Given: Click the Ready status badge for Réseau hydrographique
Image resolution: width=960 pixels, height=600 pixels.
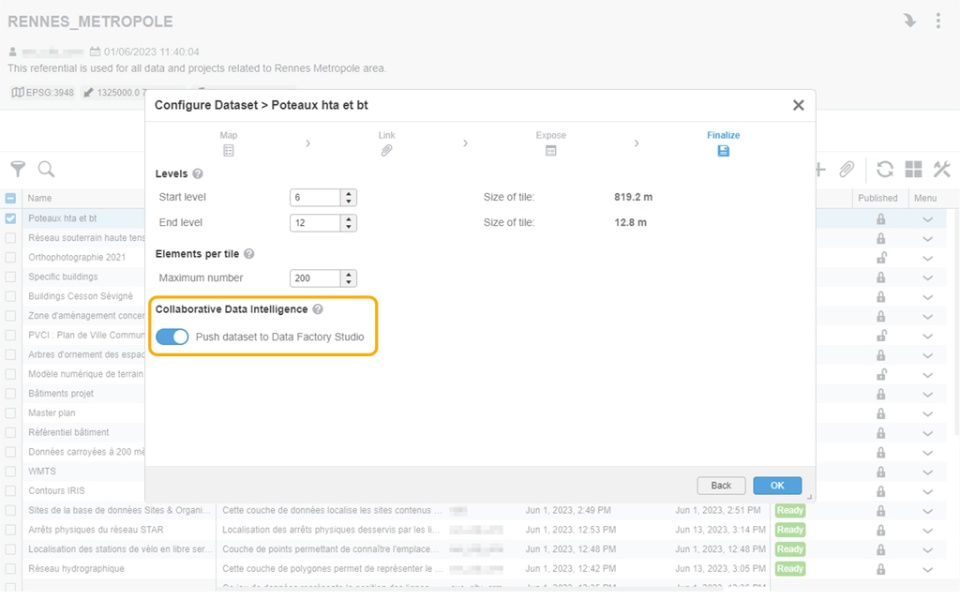Looking at the screenshot, I should (x=790, y=569).
